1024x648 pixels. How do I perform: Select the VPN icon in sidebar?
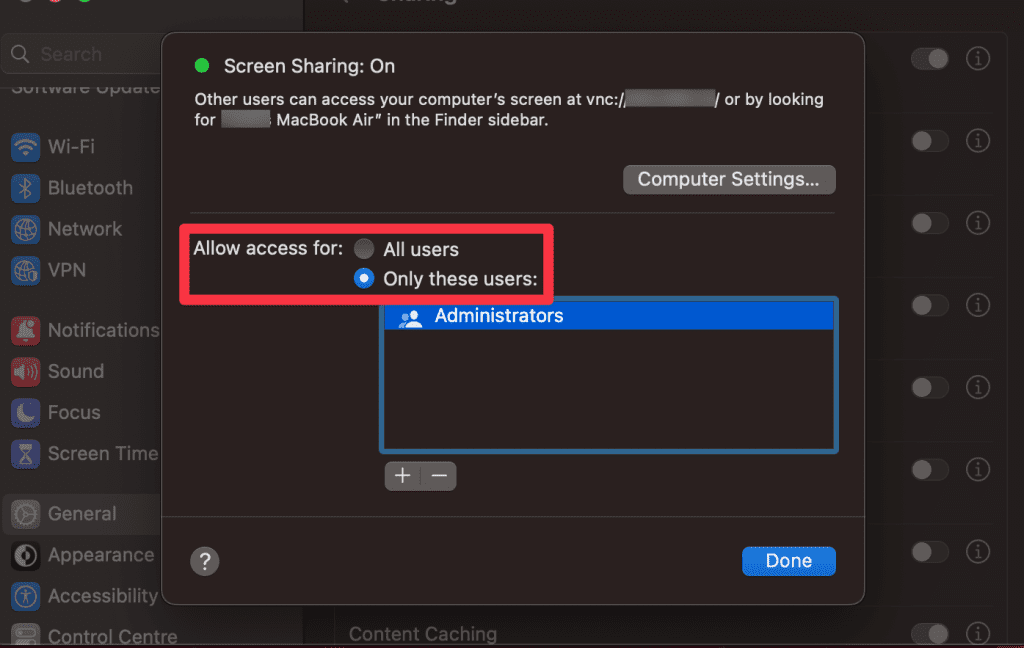tap(25, 270)
